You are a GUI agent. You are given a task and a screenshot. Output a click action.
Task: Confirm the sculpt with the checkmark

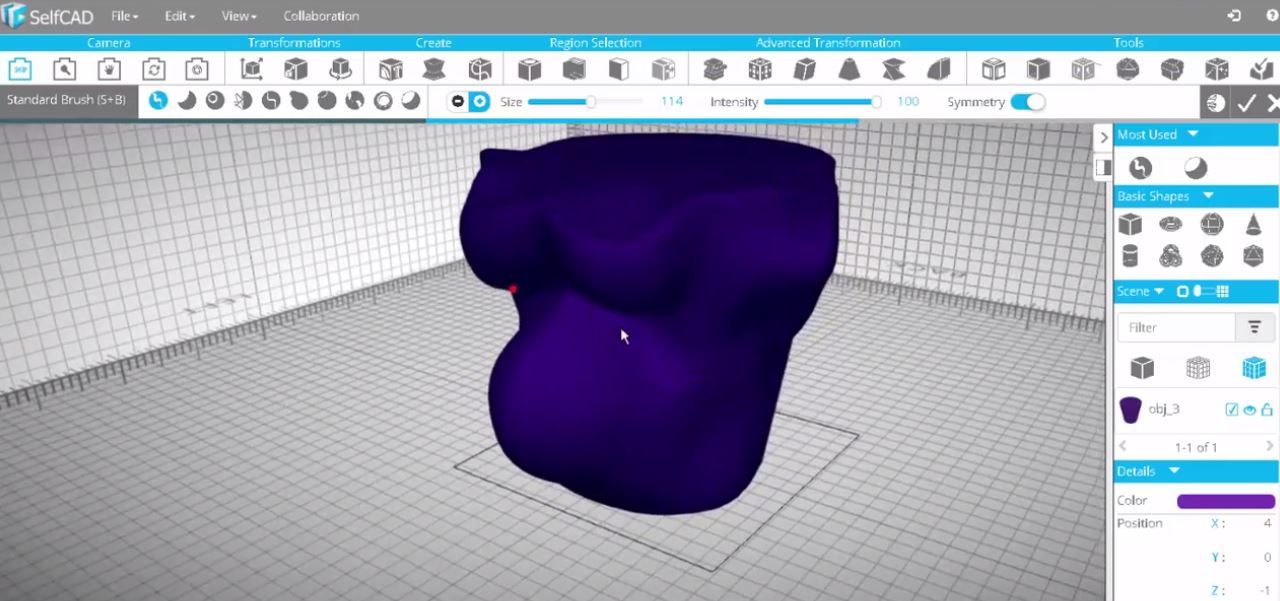pos(1247,101)
